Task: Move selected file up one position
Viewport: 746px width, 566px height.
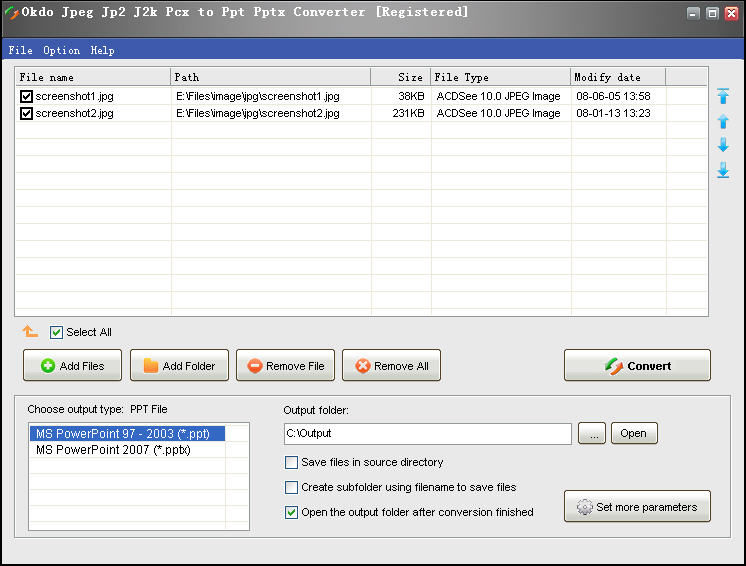Action: click(723, 121)
